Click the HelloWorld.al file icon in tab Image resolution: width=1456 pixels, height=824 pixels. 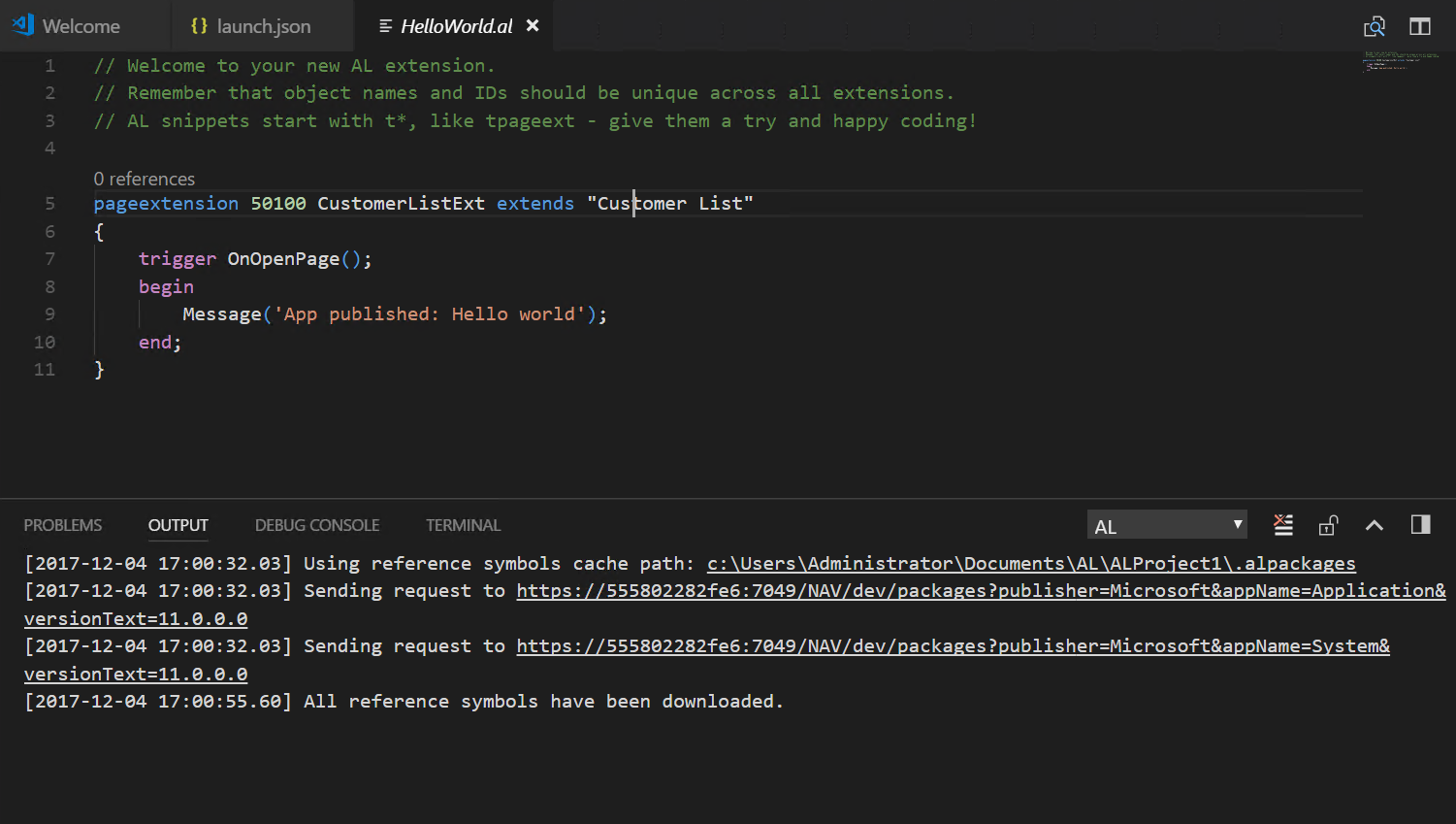[383, 26]
